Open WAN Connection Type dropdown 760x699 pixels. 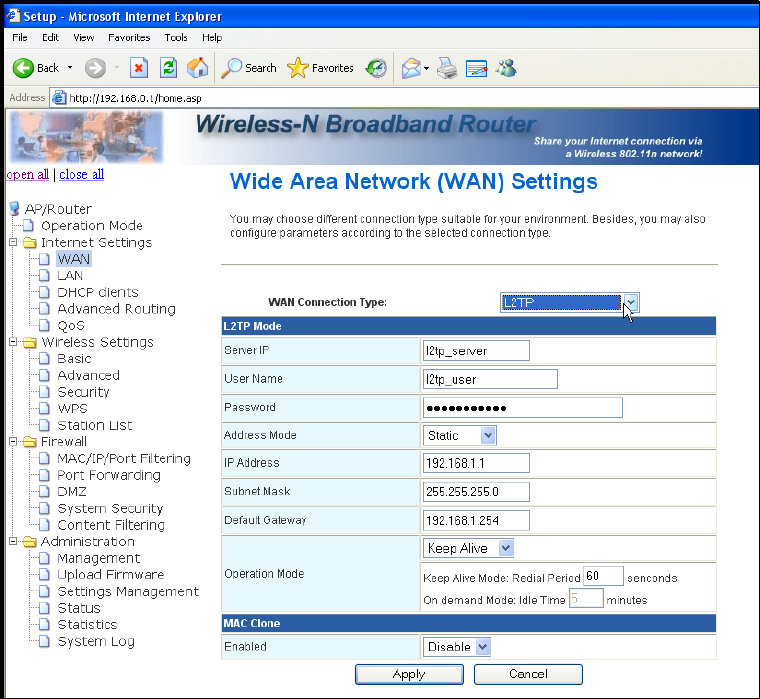pyautogui.click(x=570, y=302)
